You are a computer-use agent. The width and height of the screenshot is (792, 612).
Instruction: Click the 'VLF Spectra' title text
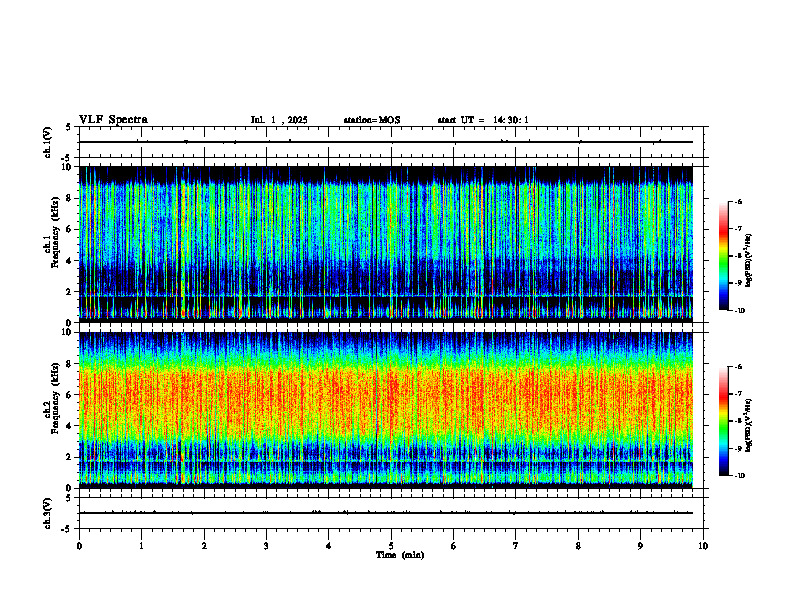pos(113,120)
